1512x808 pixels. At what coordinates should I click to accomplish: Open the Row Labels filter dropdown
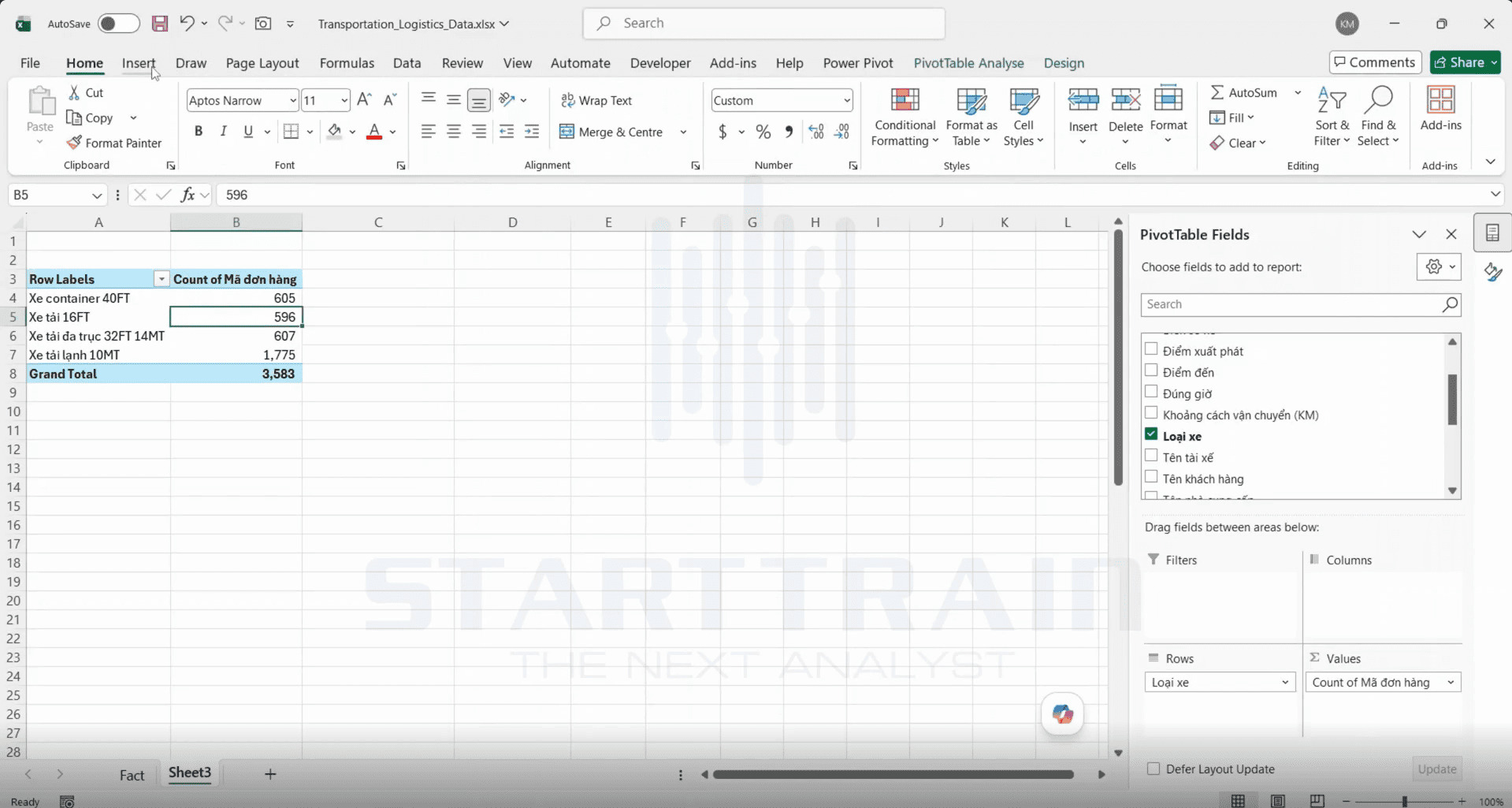[162, 279]
